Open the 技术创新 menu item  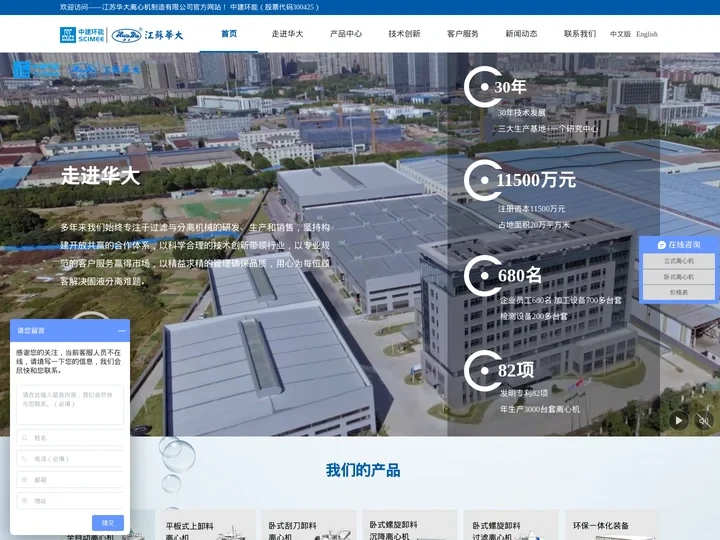tap(404, 34)
